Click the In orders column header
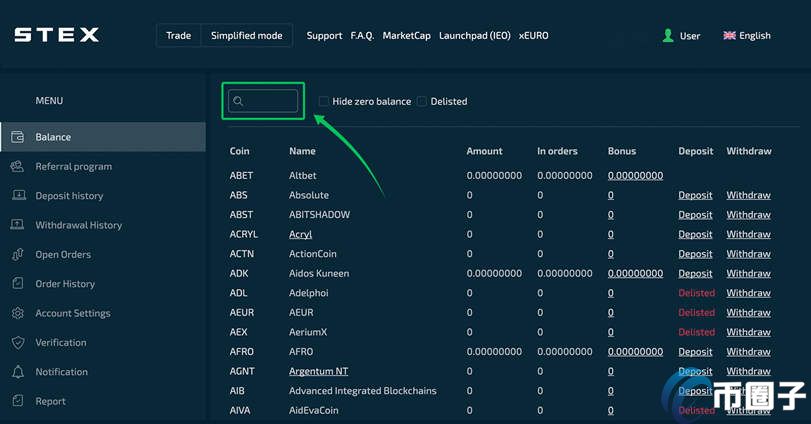Viewport: 811px width, 424px height. pos(557,151)
